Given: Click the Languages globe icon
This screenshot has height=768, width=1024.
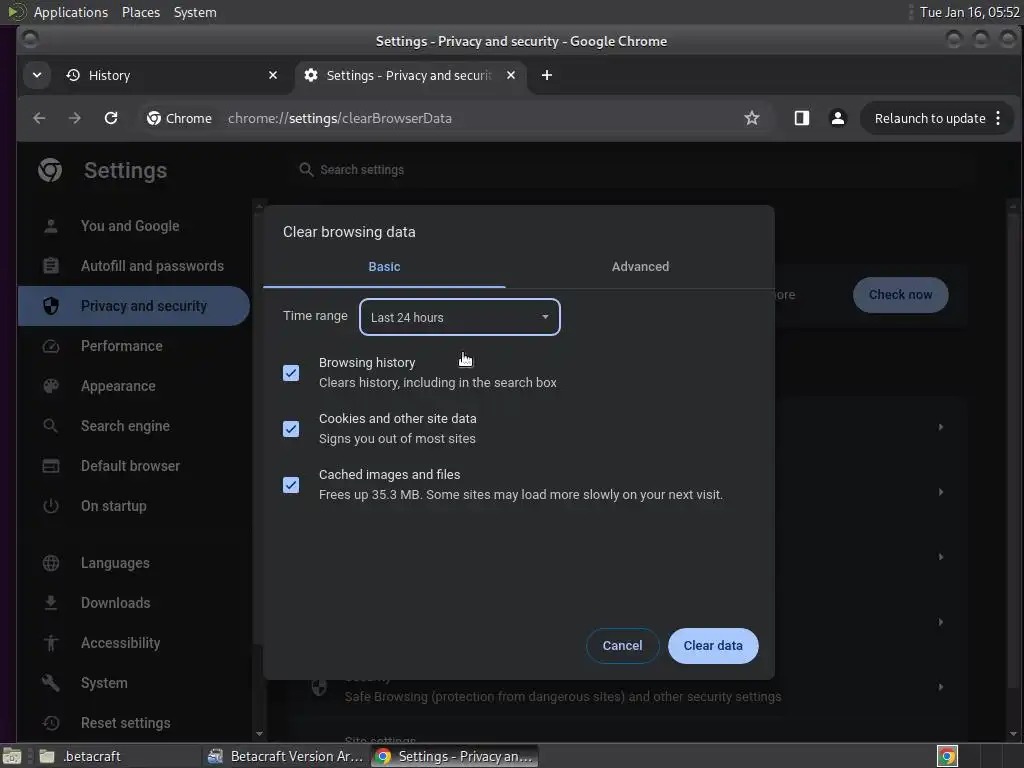Looking at the screenshot, I should pos(51,563).
